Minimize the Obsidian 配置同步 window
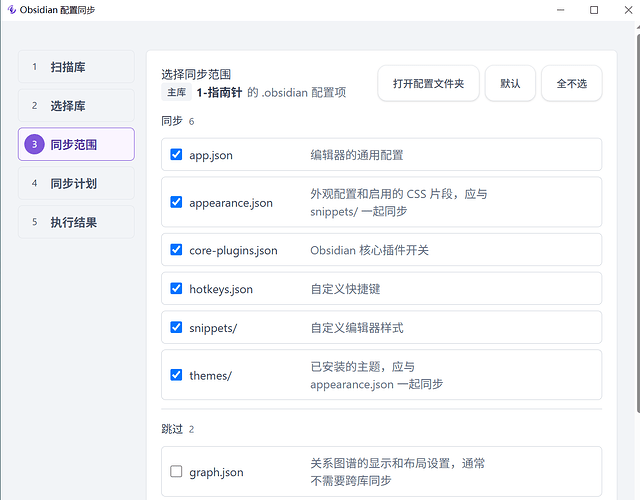Viewport: 640px width, 500px height. click(x=560, y=10)
